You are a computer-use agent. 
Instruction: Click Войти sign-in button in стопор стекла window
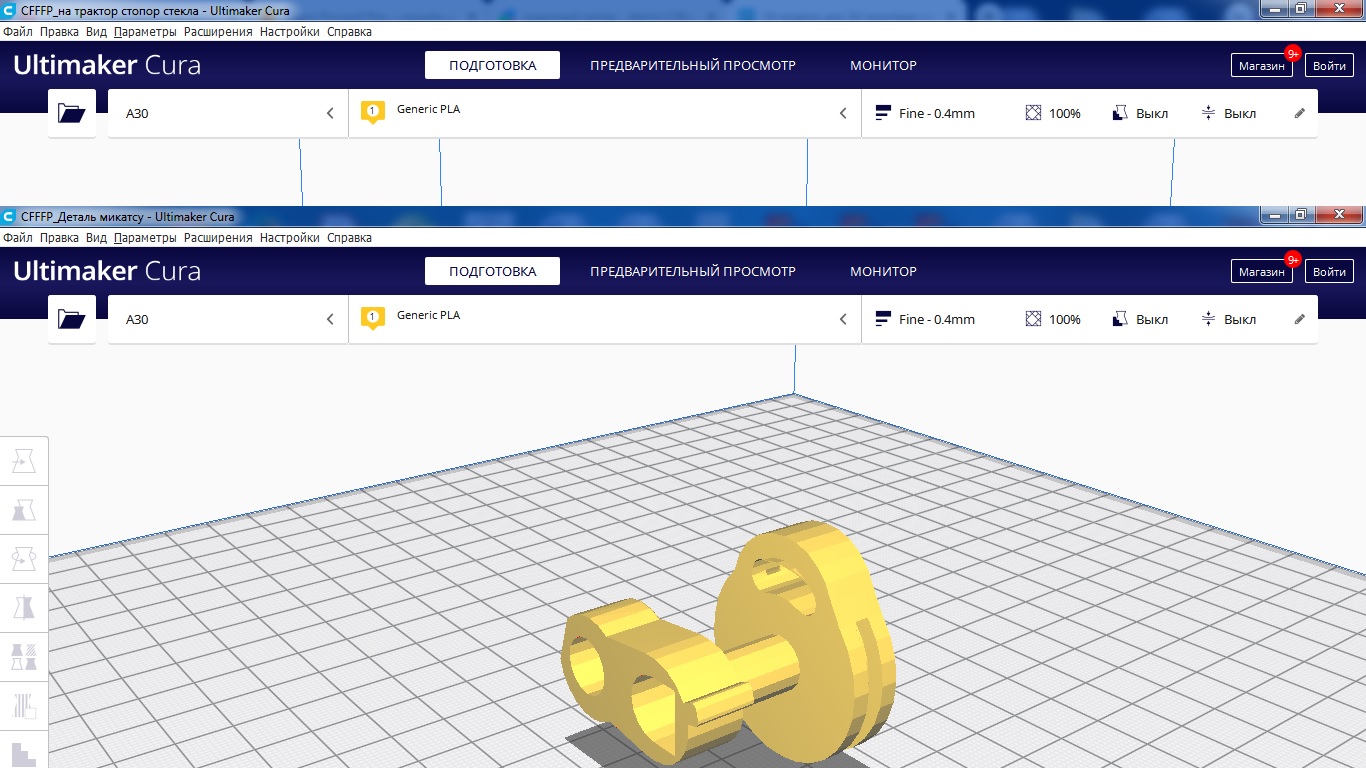click(1329, 65)
